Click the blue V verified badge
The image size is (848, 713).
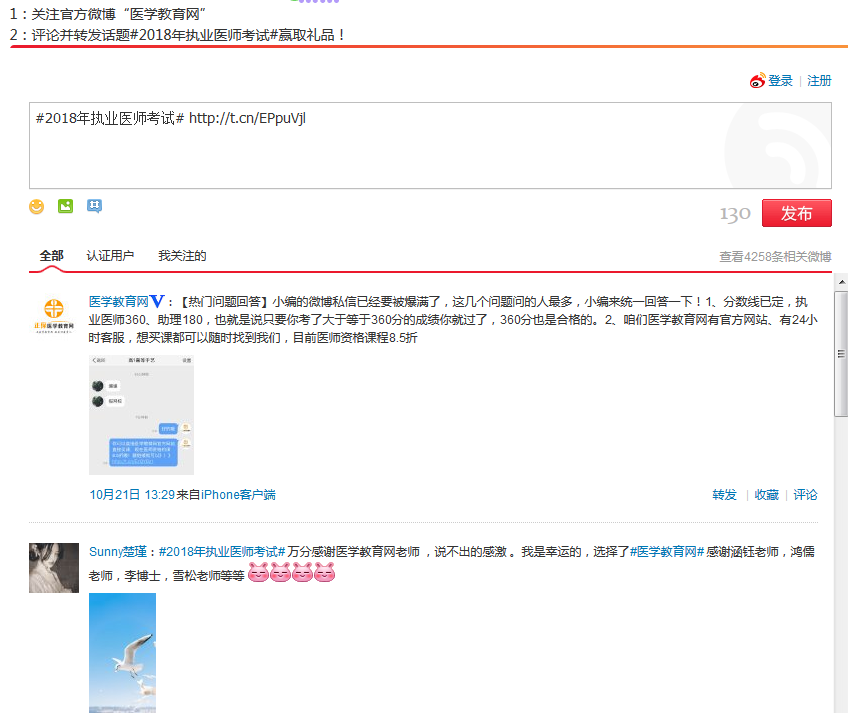[157, 301]
